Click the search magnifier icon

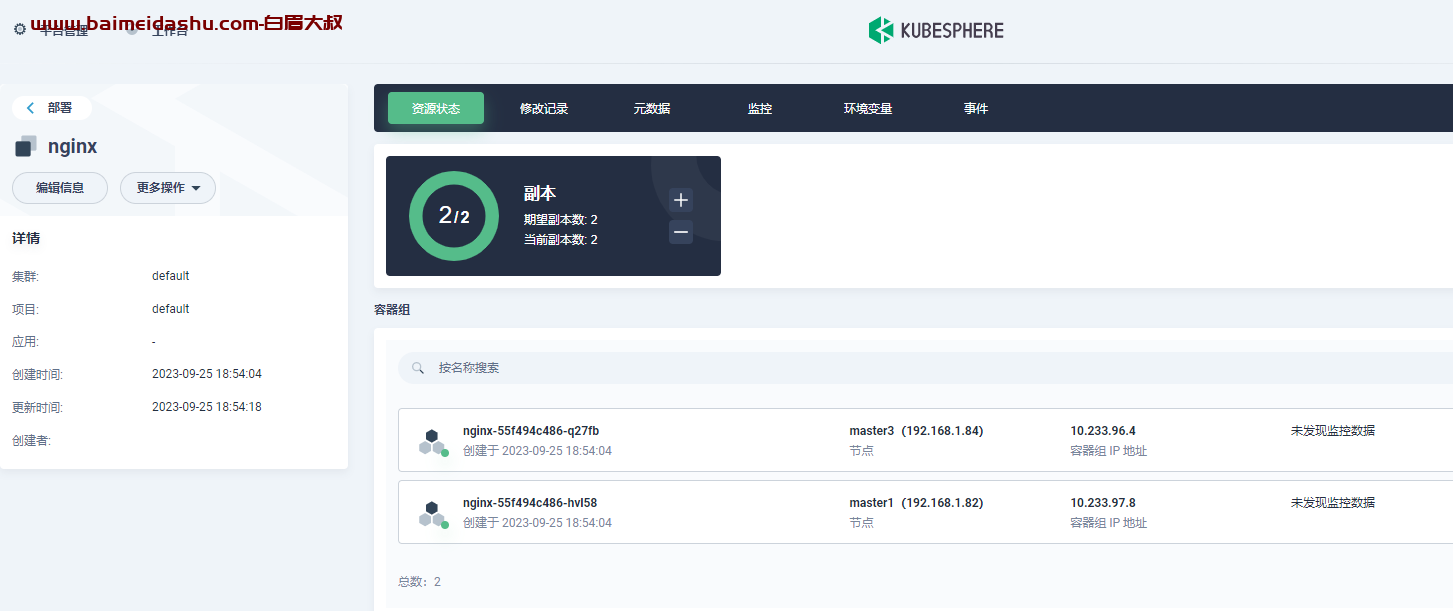419,368
